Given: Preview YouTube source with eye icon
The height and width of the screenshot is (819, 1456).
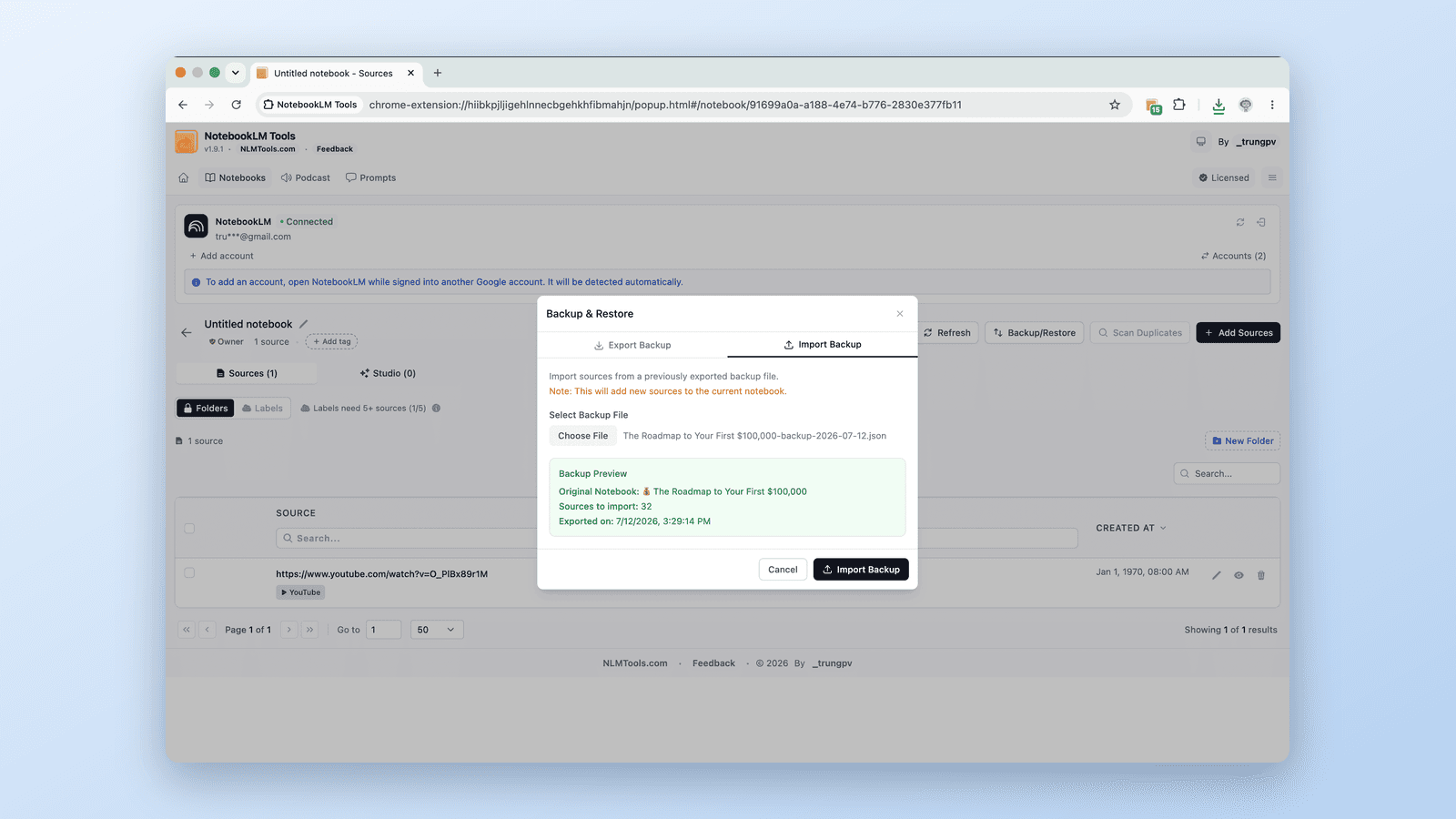Looking at the screenshot, I should tap(1239, 575).
